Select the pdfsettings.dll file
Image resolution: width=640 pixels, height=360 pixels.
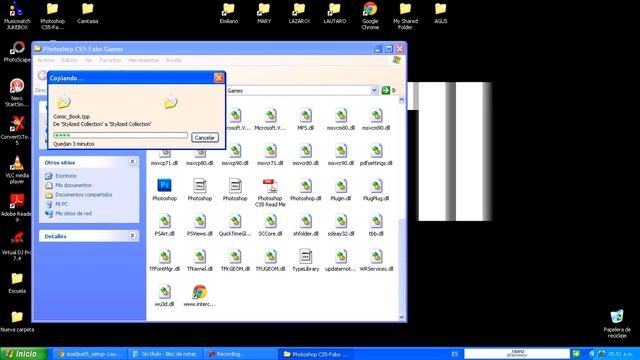376,155
